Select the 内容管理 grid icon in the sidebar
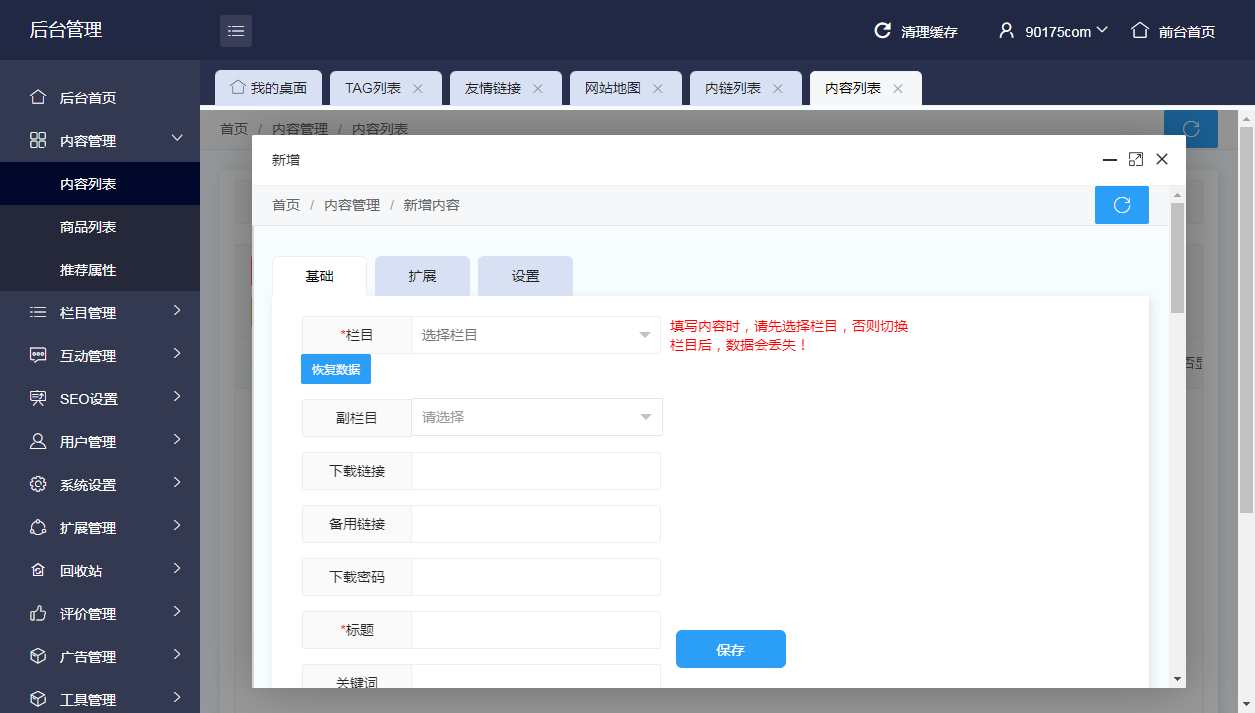Viewport: 1255px width, 713px height. pyautogui.click(x=38, y=140)
